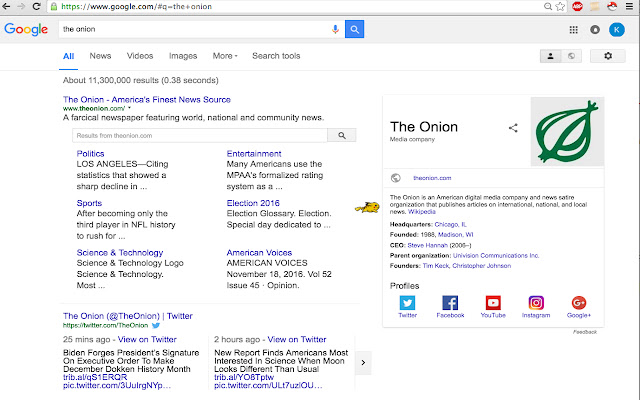Open The Onion (@TheOnion) Twitter result

pyautogui.click(x=128, y=316)
